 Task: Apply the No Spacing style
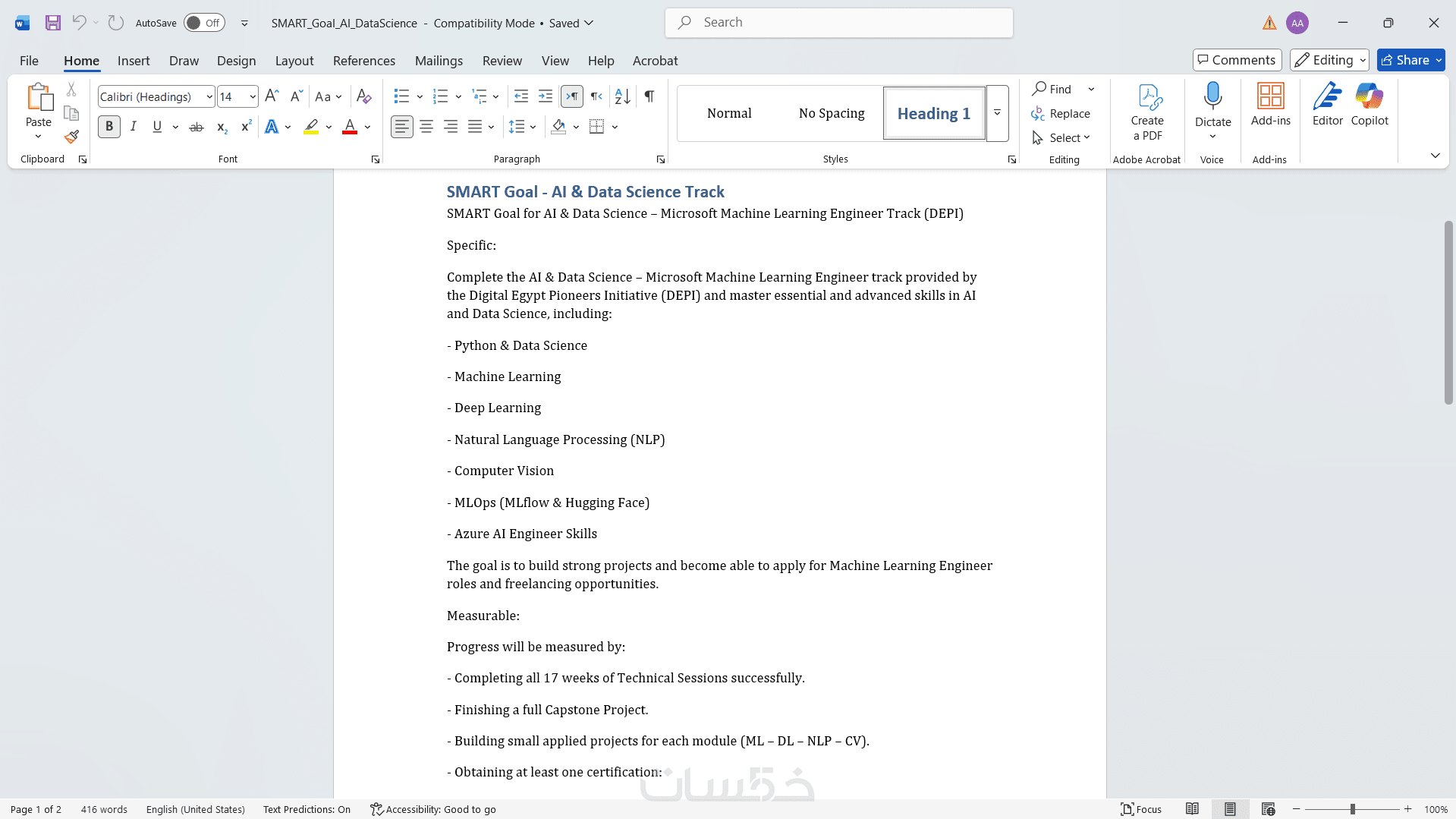click(832, 113)
